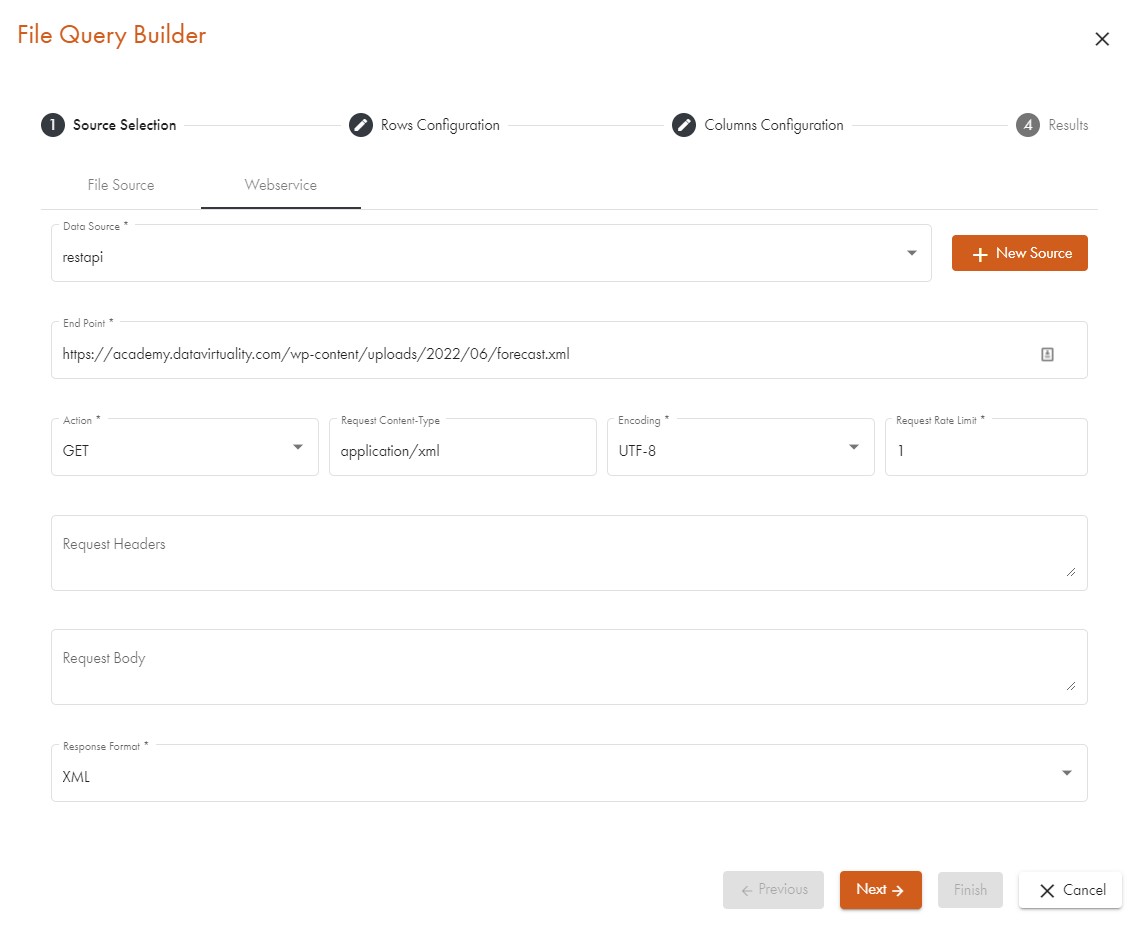The image size is (1140, 929).
Task: Click the Rows Configuration pencil icon
Action: coord(360,125)
